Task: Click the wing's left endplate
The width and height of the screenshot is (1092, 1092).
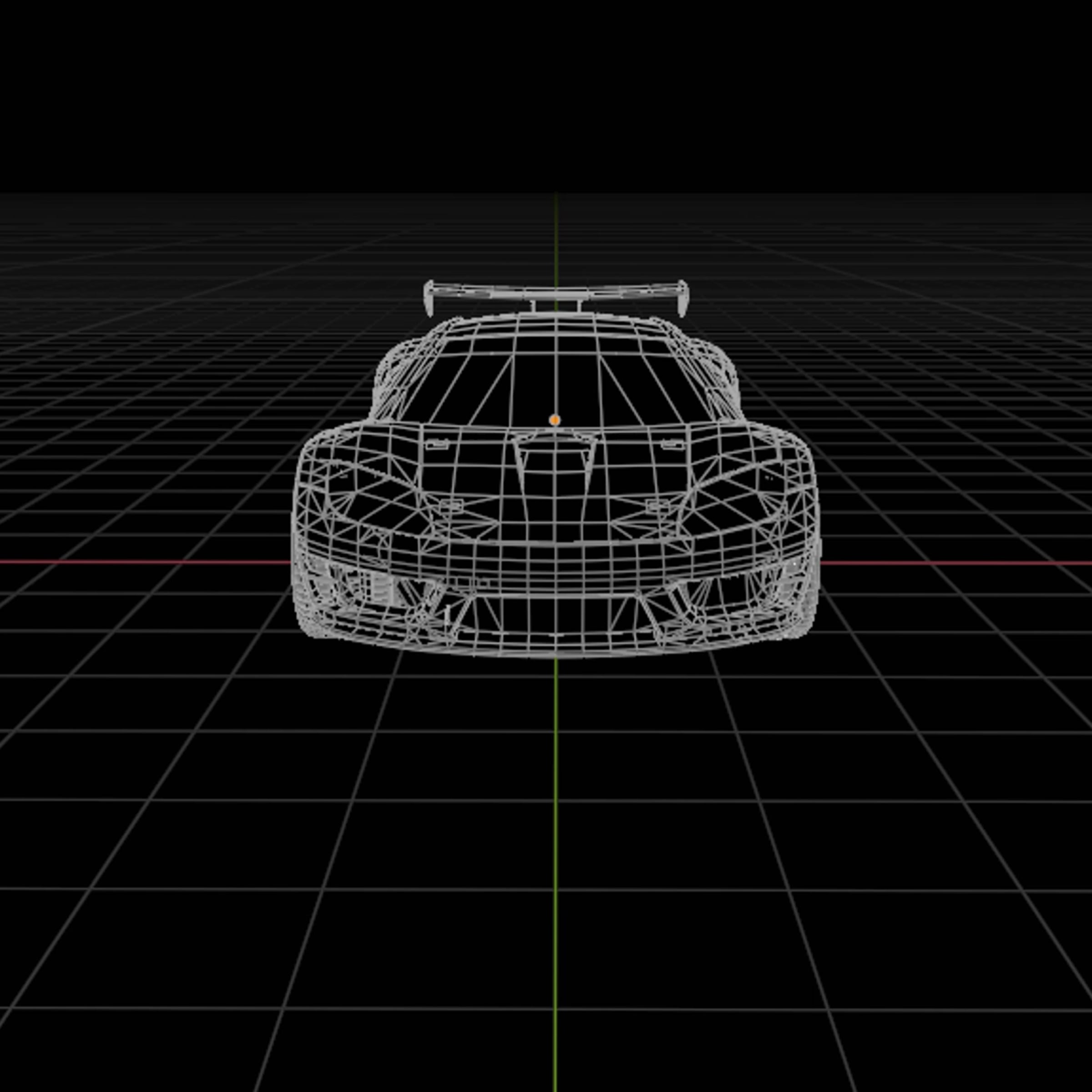Action: [x=429, y=298]
